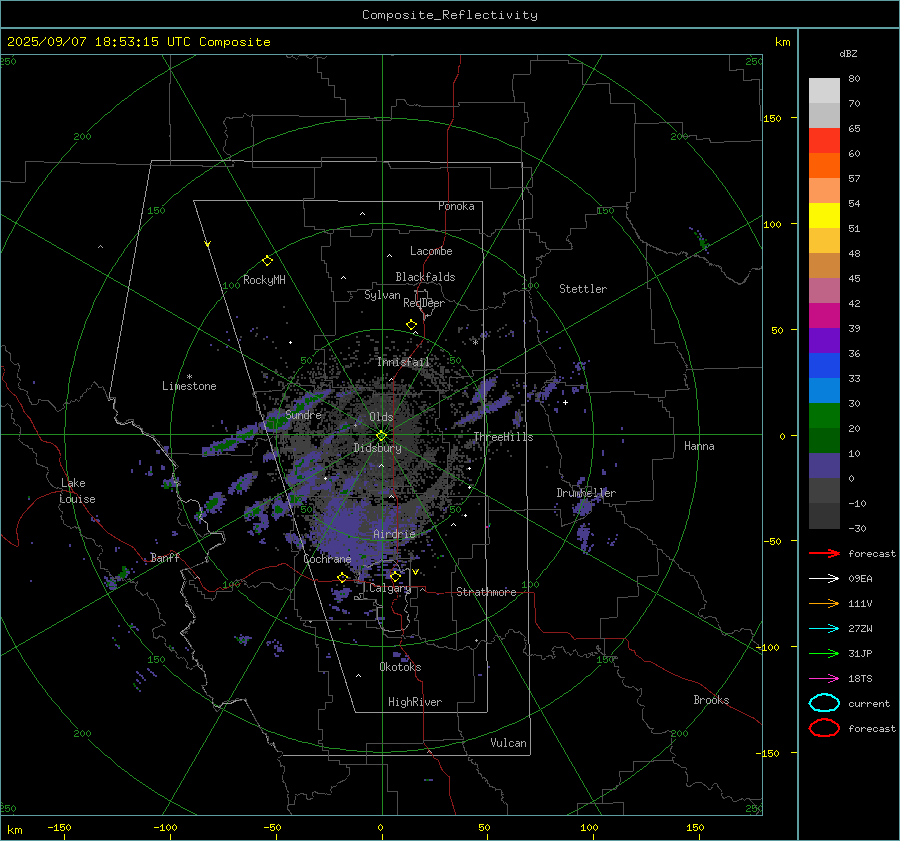Click the orange 111V arrow in legend
Image resolution: width=900 pixels, height=841 pixels.
tap(824, 603)
